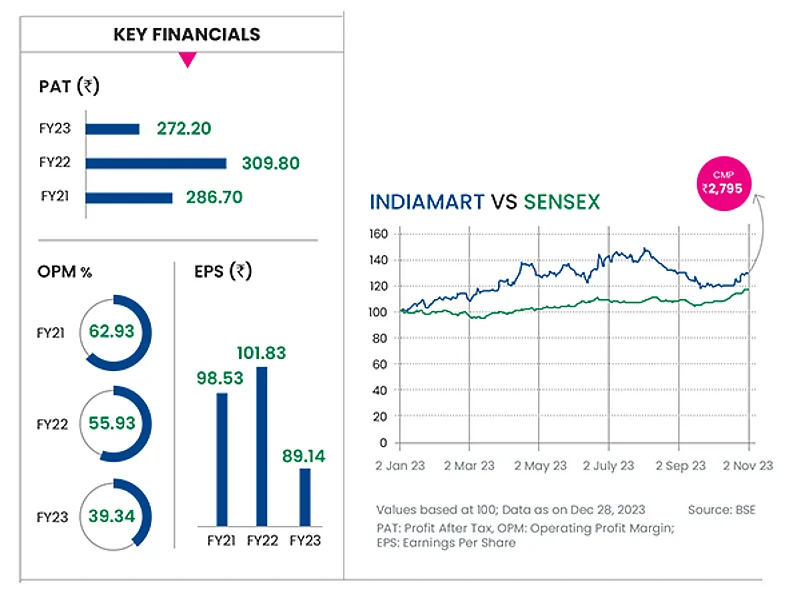The image size is (801, 602).
Task: Click the 101.83 EPS value label
Action: click(263, 353)
